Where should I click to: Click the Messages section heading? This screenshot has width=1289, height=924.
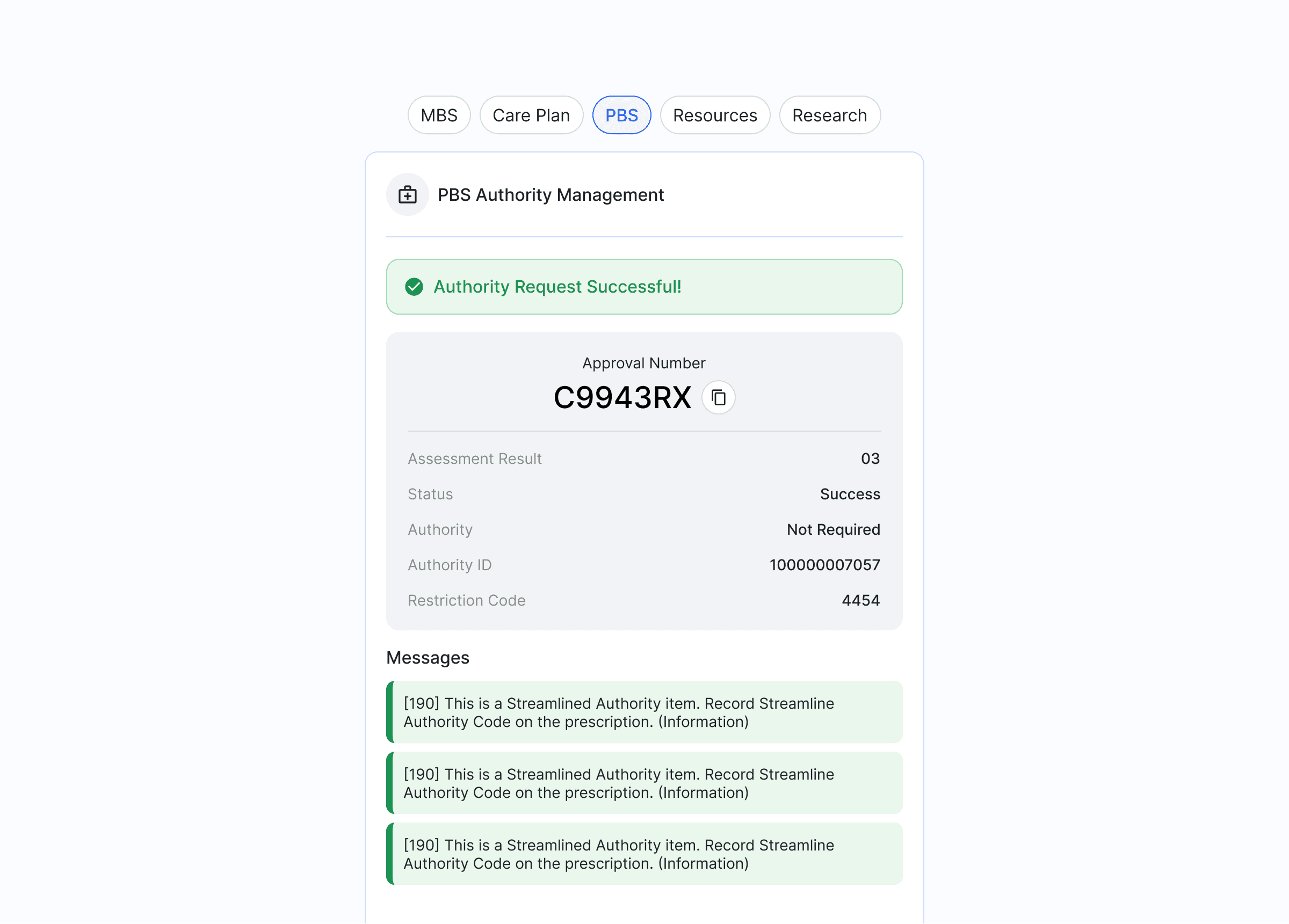[x=428, y=658]
